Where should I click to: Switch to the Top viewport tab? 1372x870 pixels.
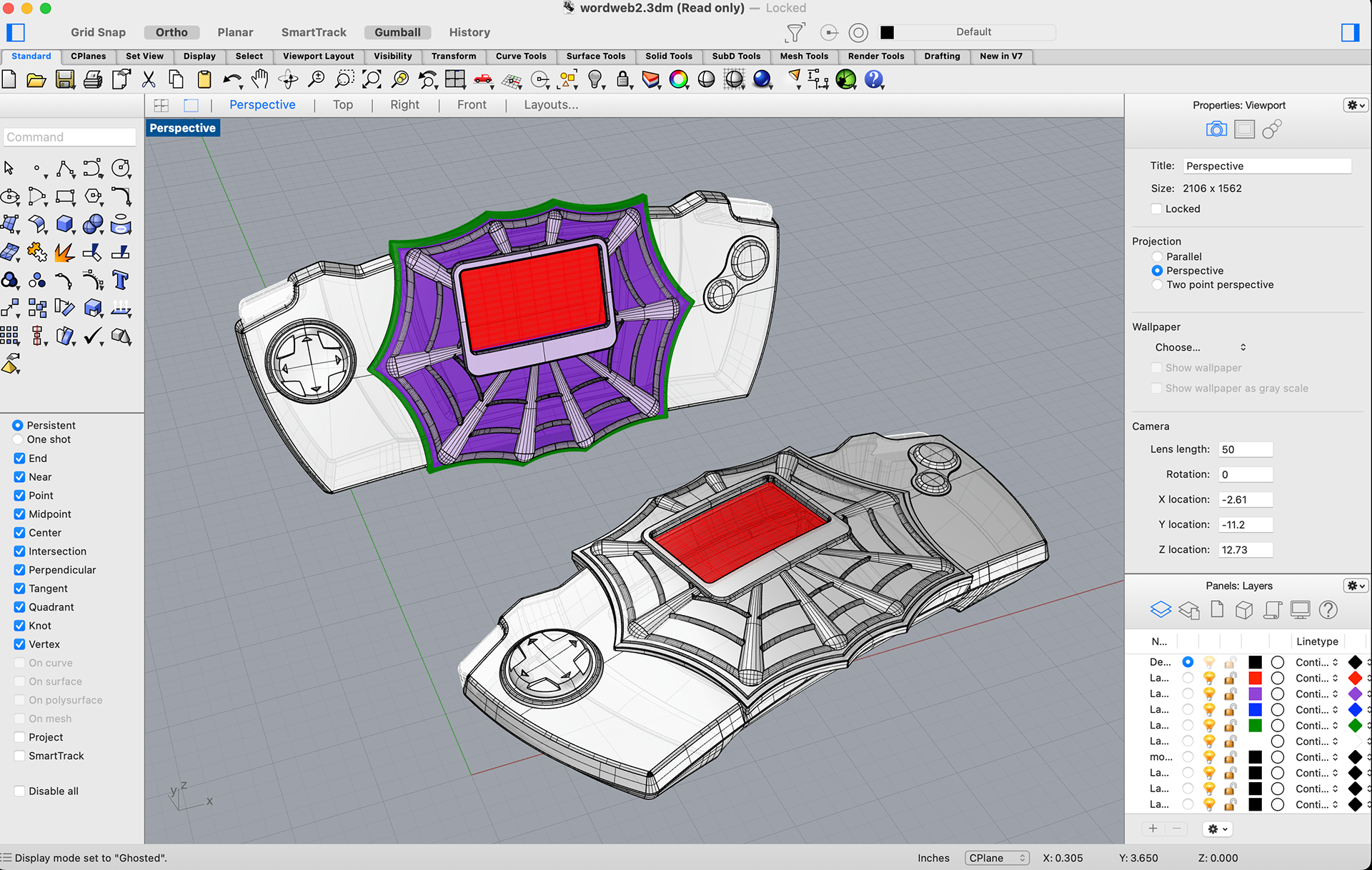tap(342, 105)
